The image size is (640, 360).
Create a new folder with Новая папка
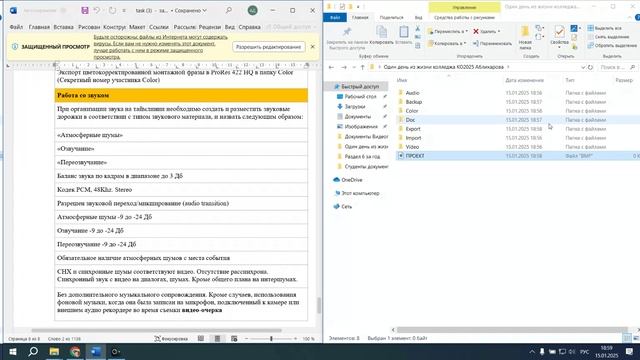point(525,38)
